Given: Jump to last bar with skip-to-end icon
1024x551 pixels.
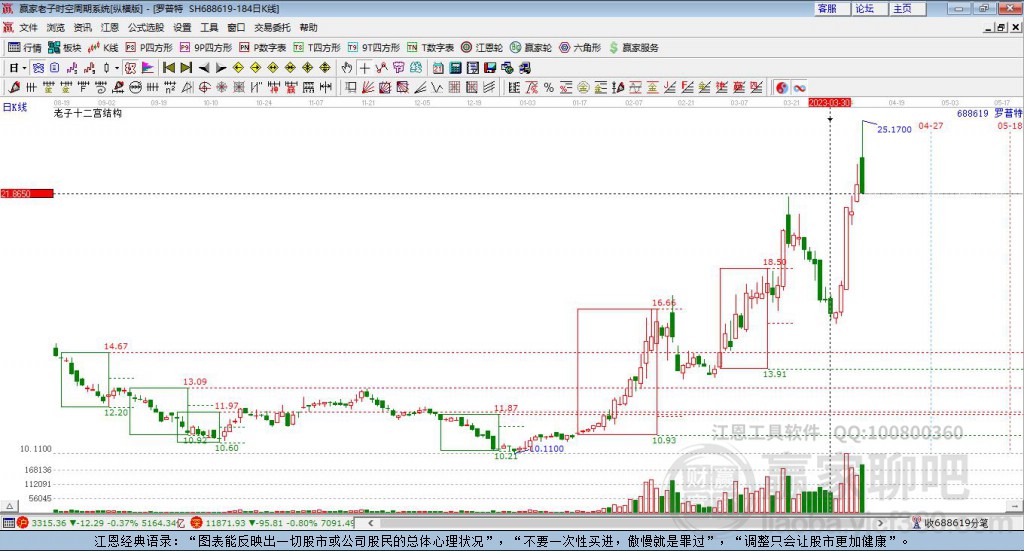Looking at the screenshot, I should 186,68.
